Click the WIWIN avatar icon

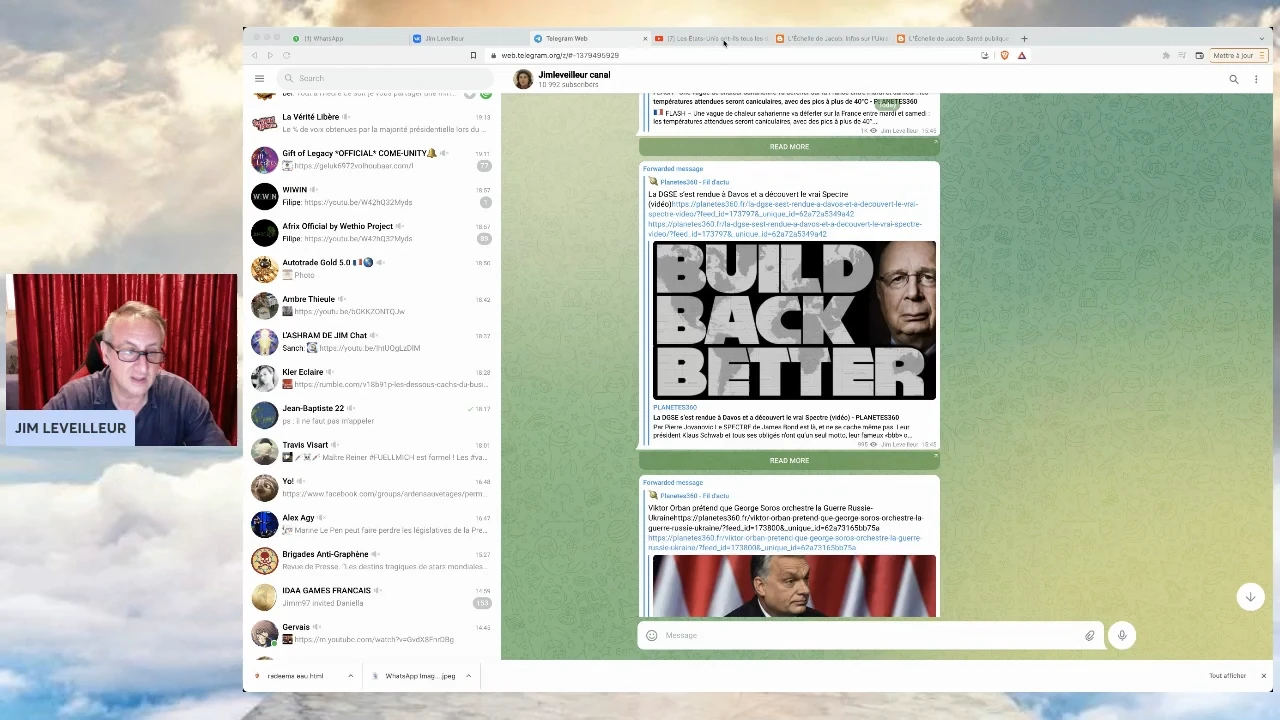[x=264, y=196]
